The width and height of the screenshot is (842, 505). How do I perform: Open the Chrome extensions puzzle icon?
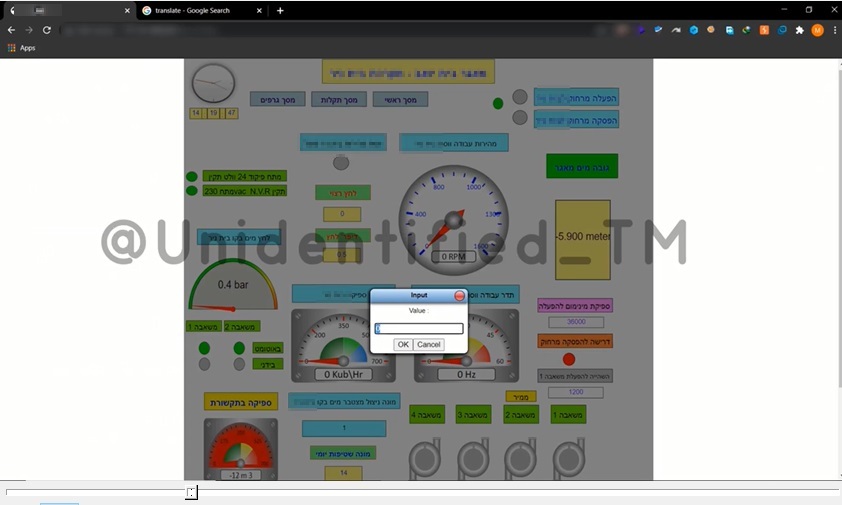pyautogui.click(x=799, y=30)
